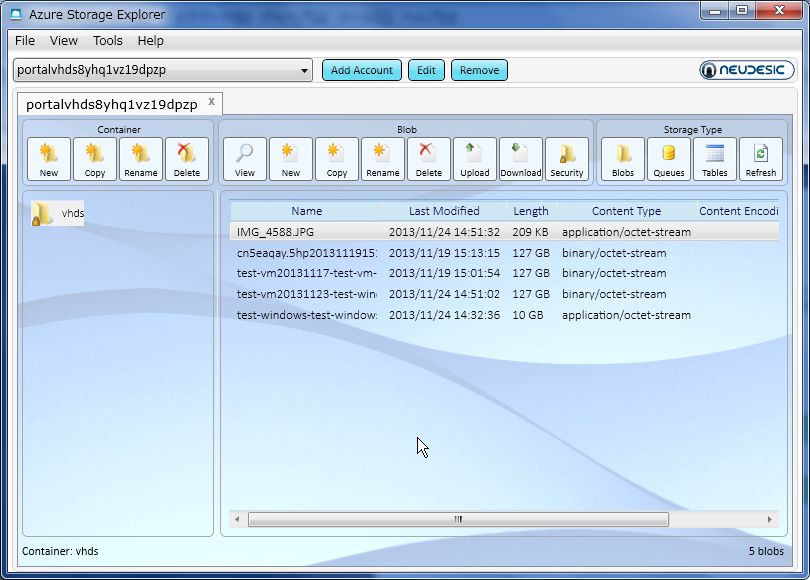
Task: Switch storage type to Blobs
Action: click(623, 159)
